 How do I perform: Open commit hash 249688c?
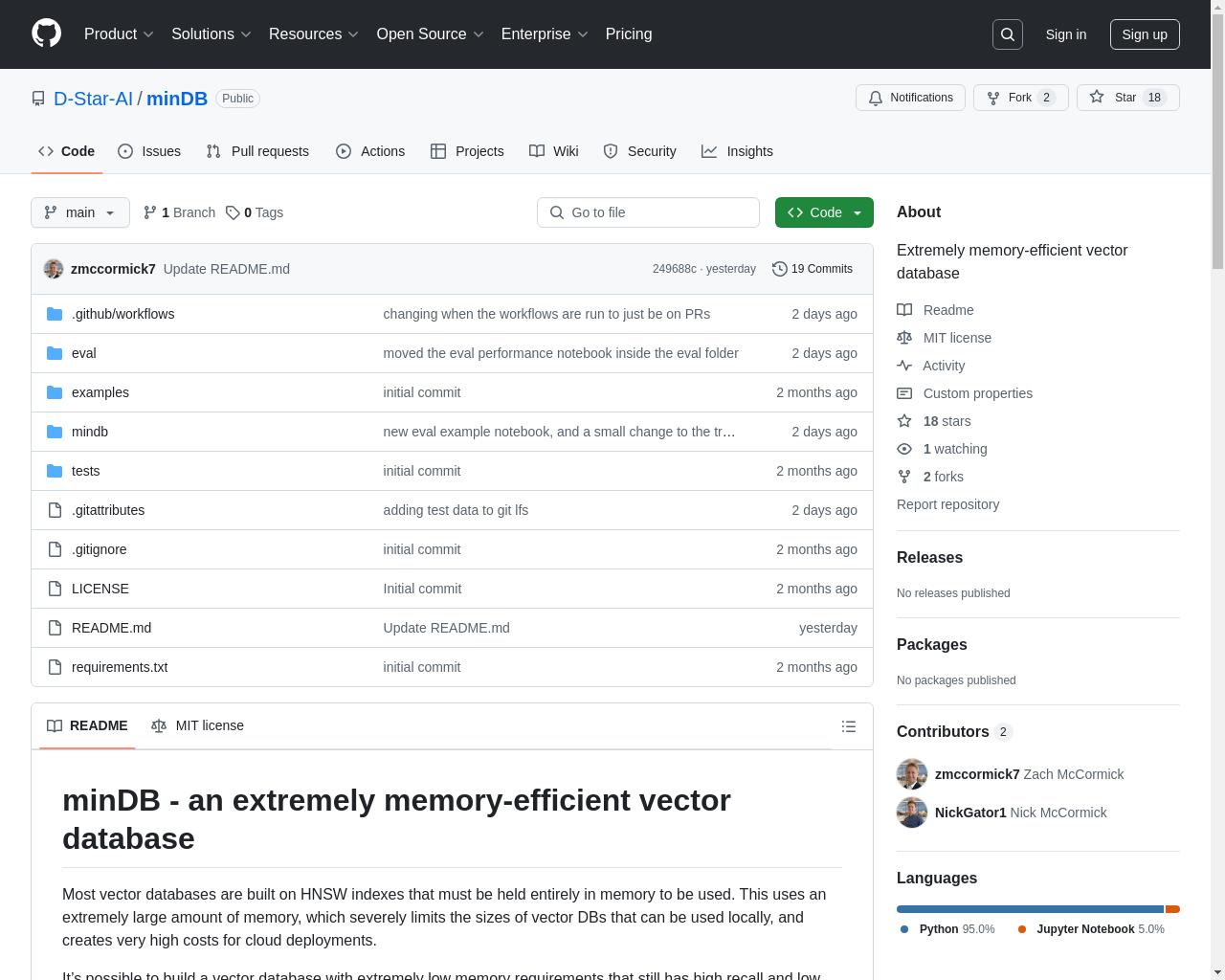point(675,269)
